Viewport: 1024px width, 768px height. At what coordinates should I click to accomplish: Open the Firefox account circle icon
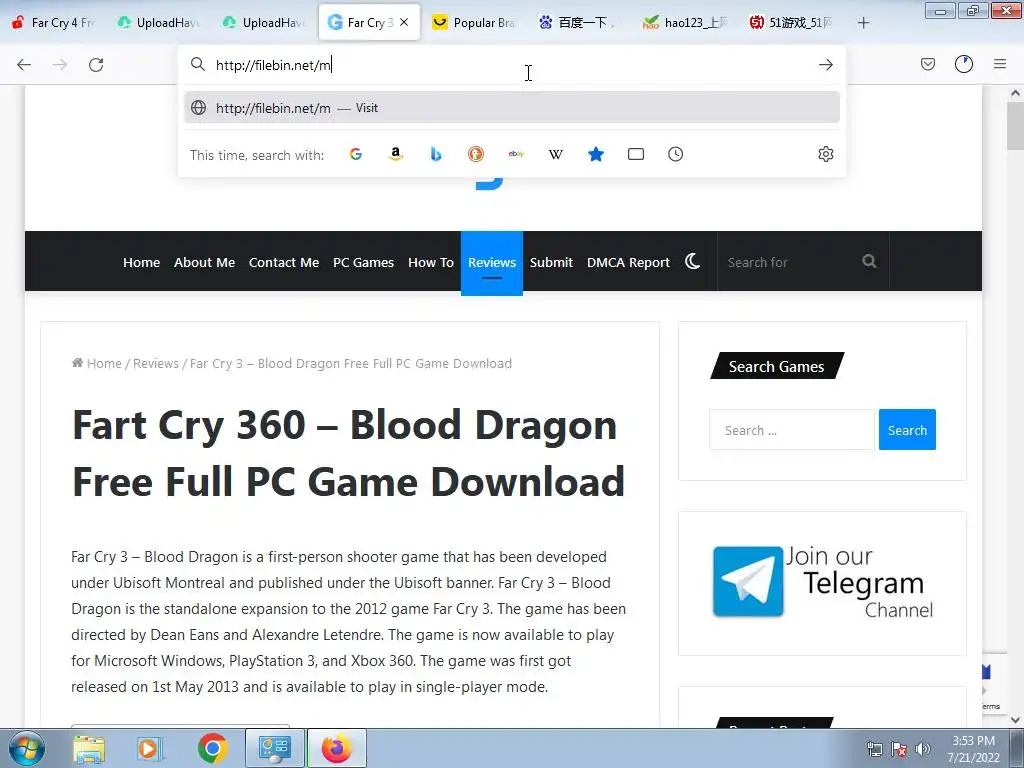click(964, 64)
